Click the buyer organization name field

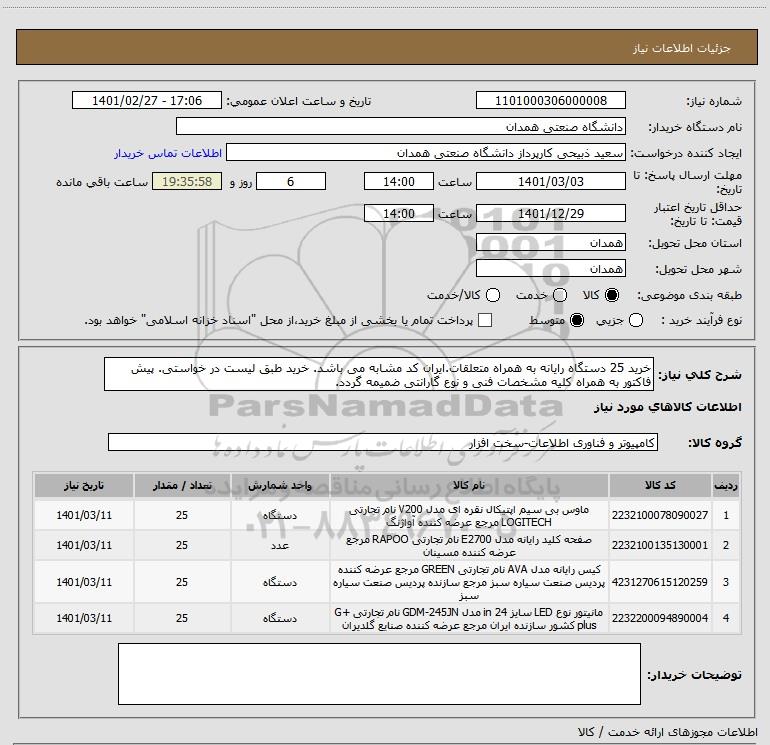[401, 126]
